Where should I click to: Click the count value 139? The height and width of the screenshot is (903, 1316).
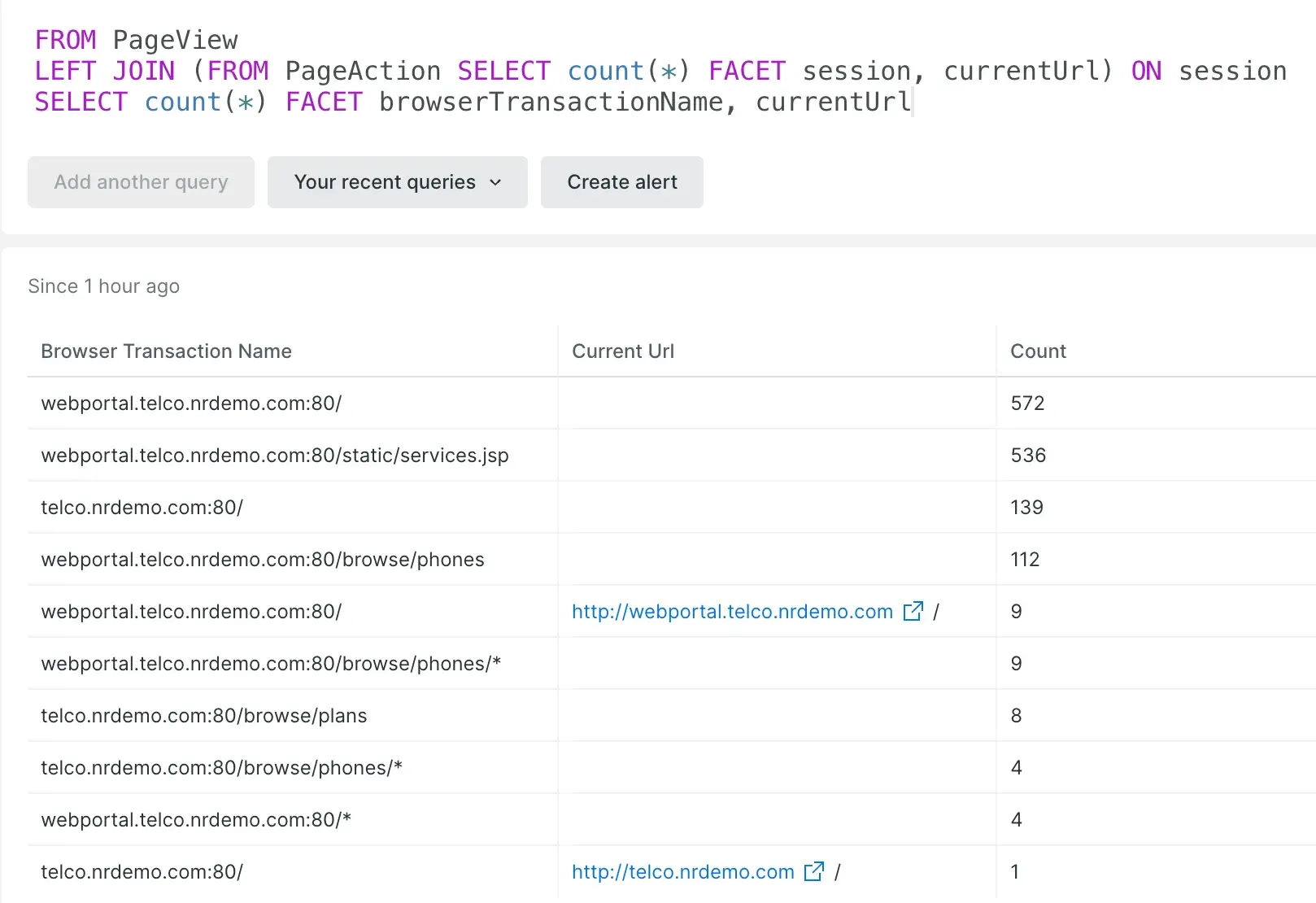(1026, 508)
